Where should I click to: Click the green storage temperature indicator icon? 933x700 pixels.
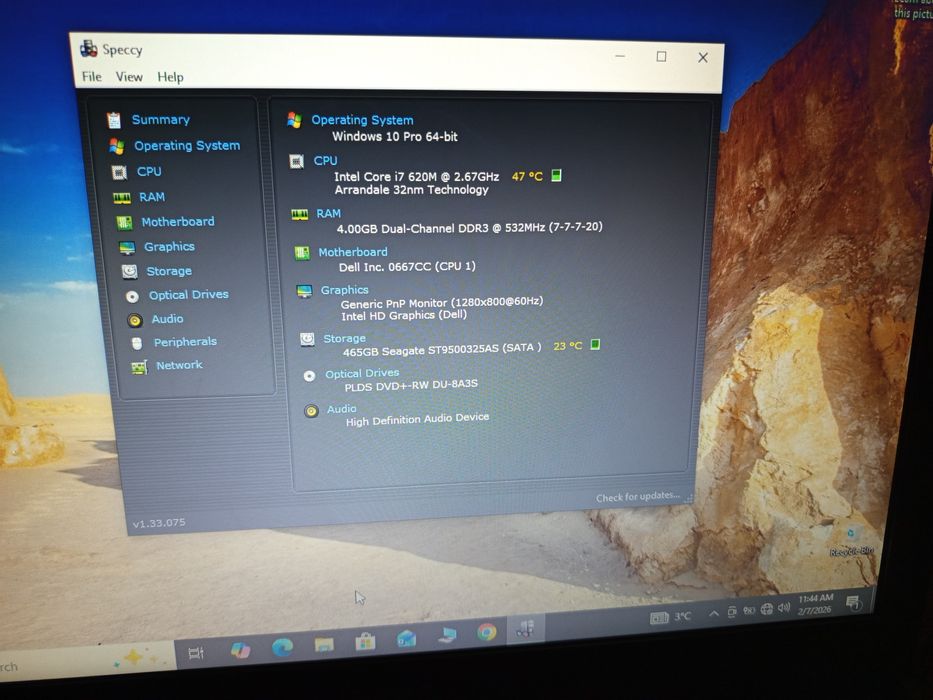tap(595, 344)
